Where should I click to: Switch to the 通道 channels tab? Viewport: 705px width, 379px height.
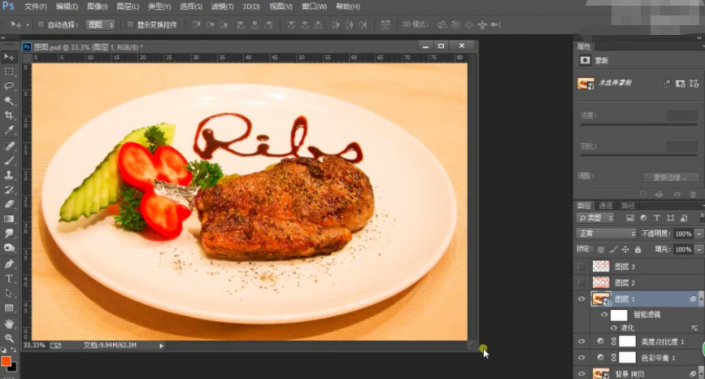[x=606, y=205]
